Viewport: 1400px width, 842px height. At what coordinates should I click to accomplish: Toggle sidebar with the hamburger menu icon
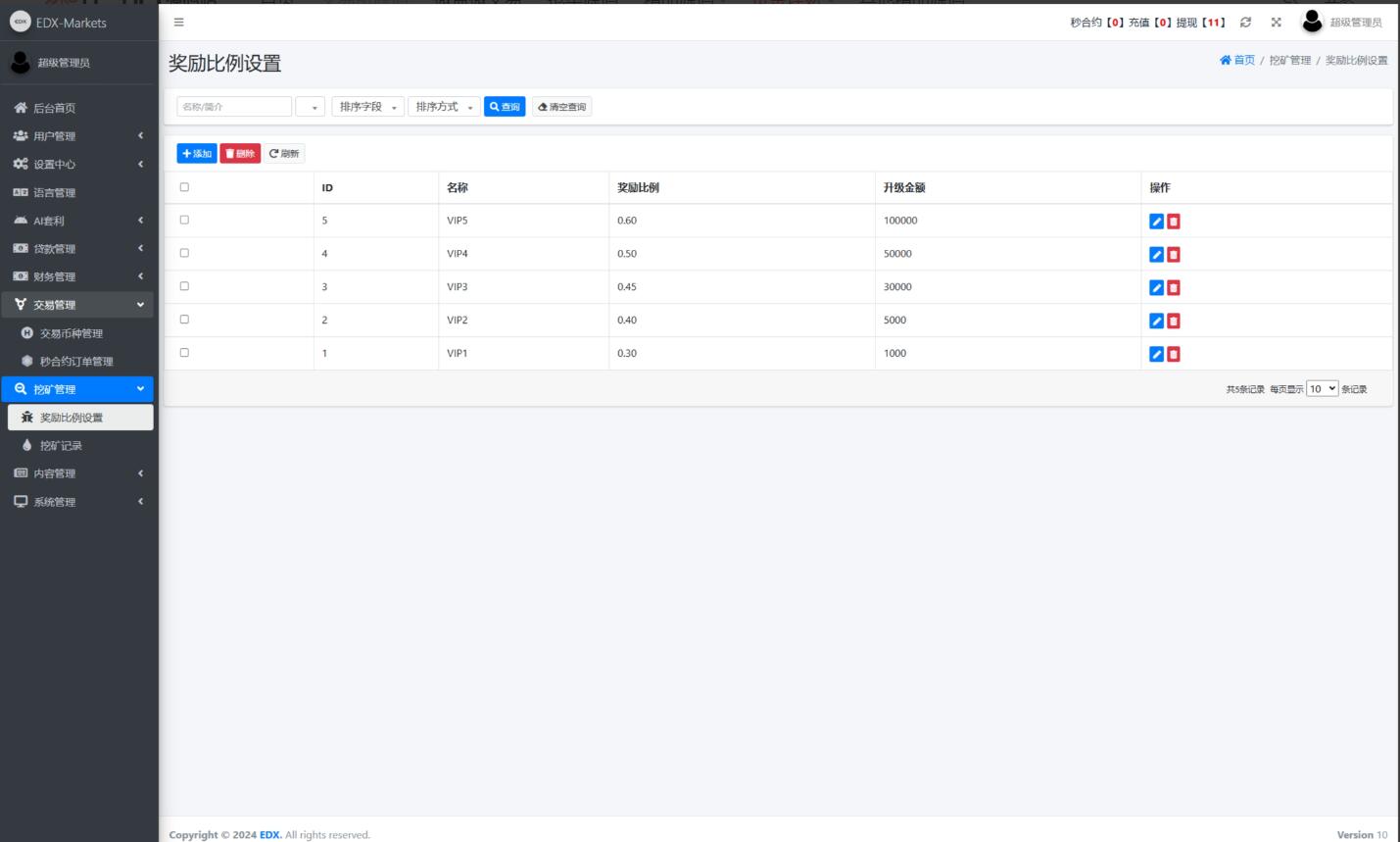pos(178,22)
